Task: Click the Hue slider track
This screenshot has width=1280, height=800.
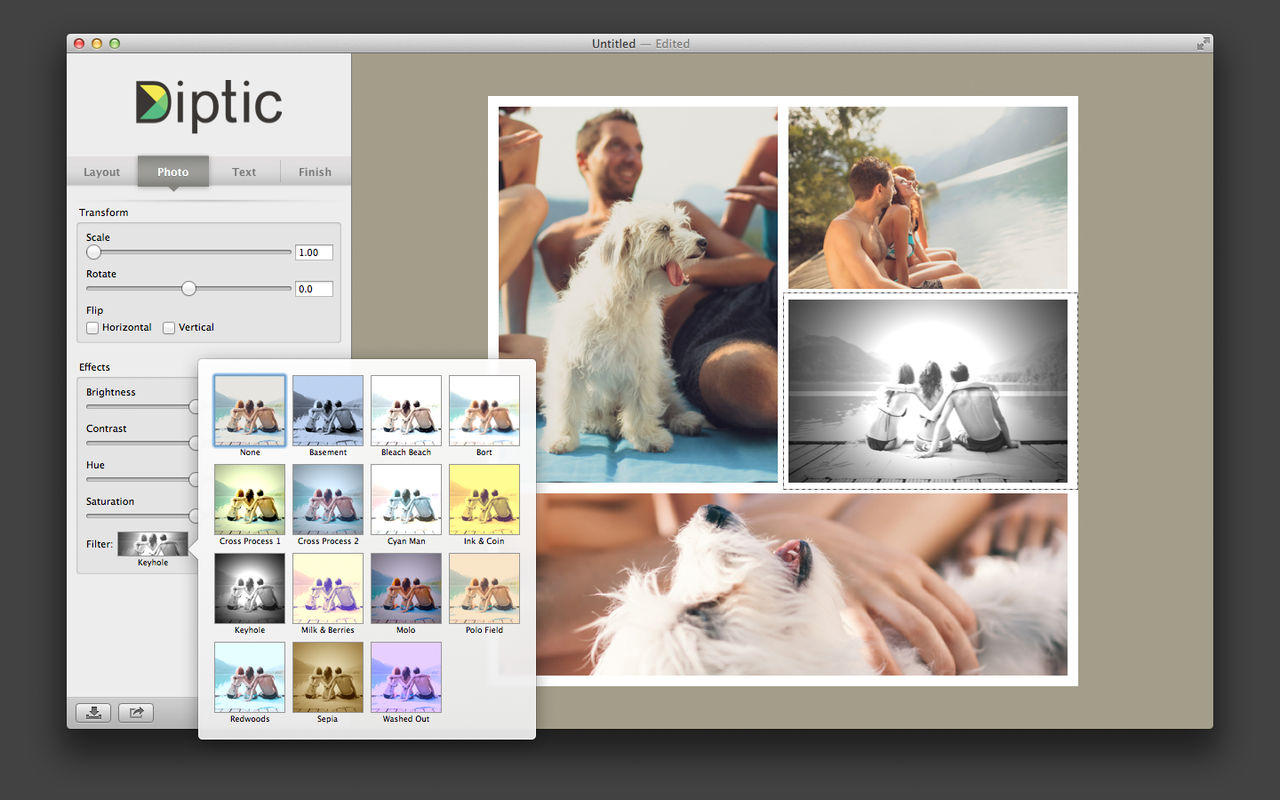Action: [141, 480]
